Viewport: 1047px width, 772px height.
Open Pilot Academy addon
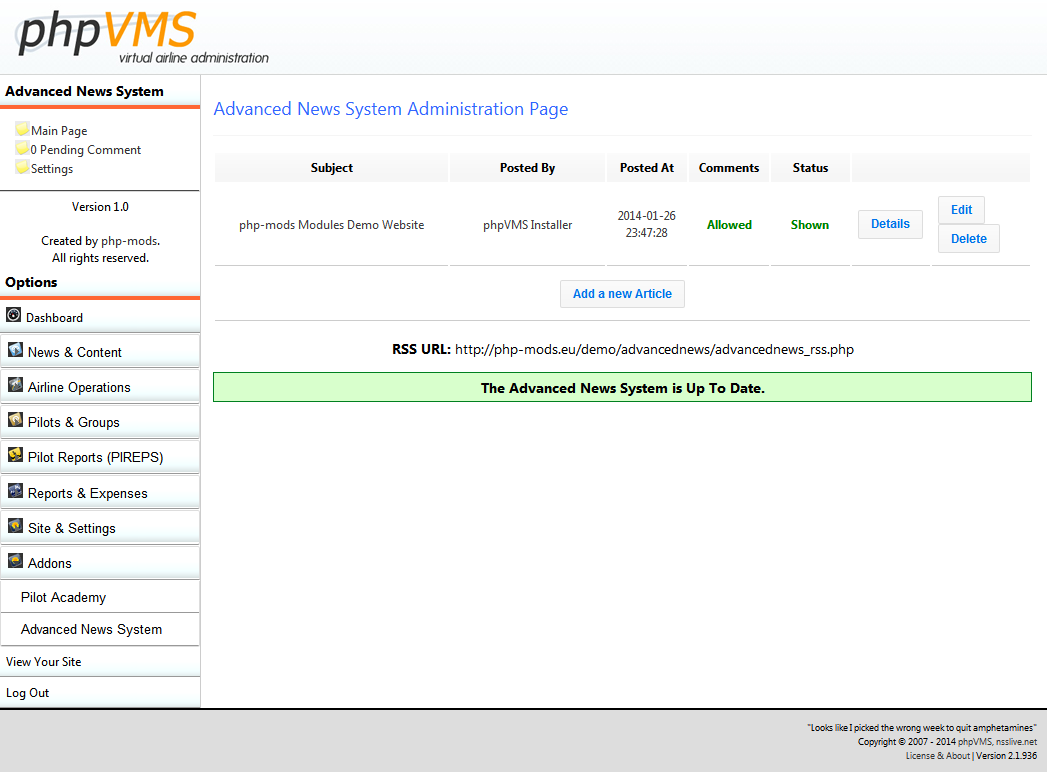(x=100, y=597)
